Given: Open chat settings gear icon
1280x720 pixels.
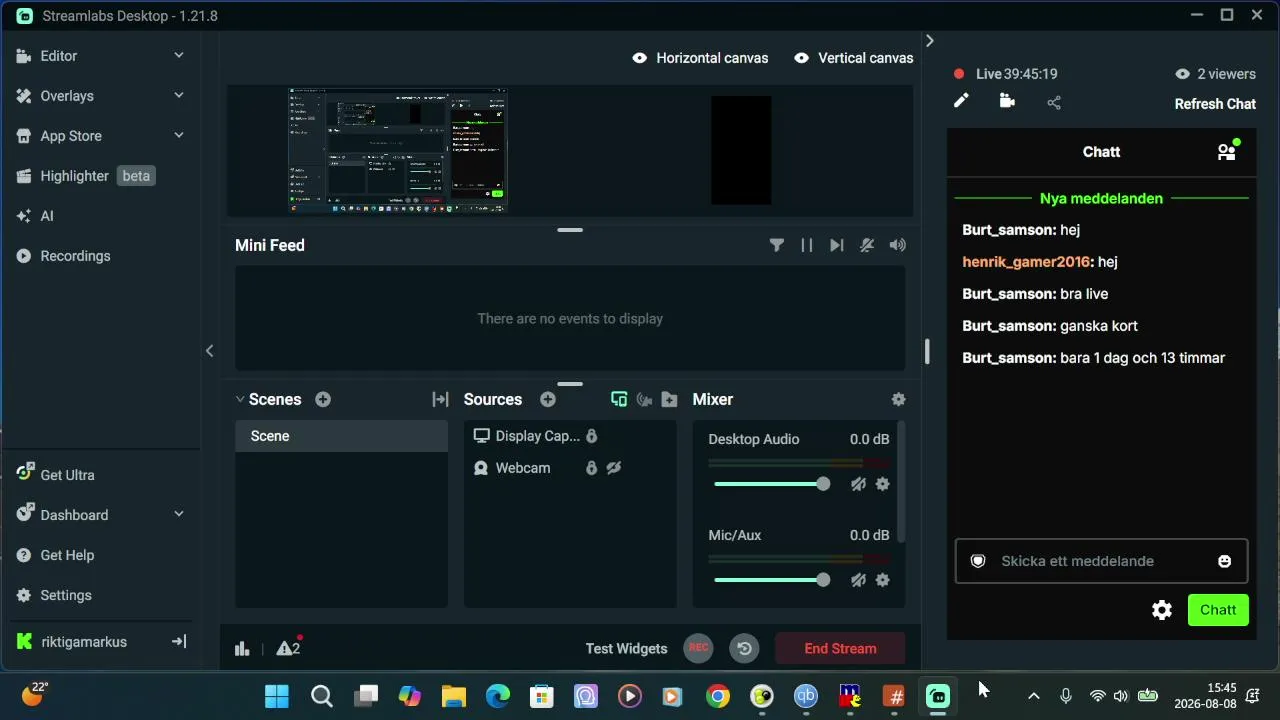Looking at the screenshot, I should pos(1162,610).
